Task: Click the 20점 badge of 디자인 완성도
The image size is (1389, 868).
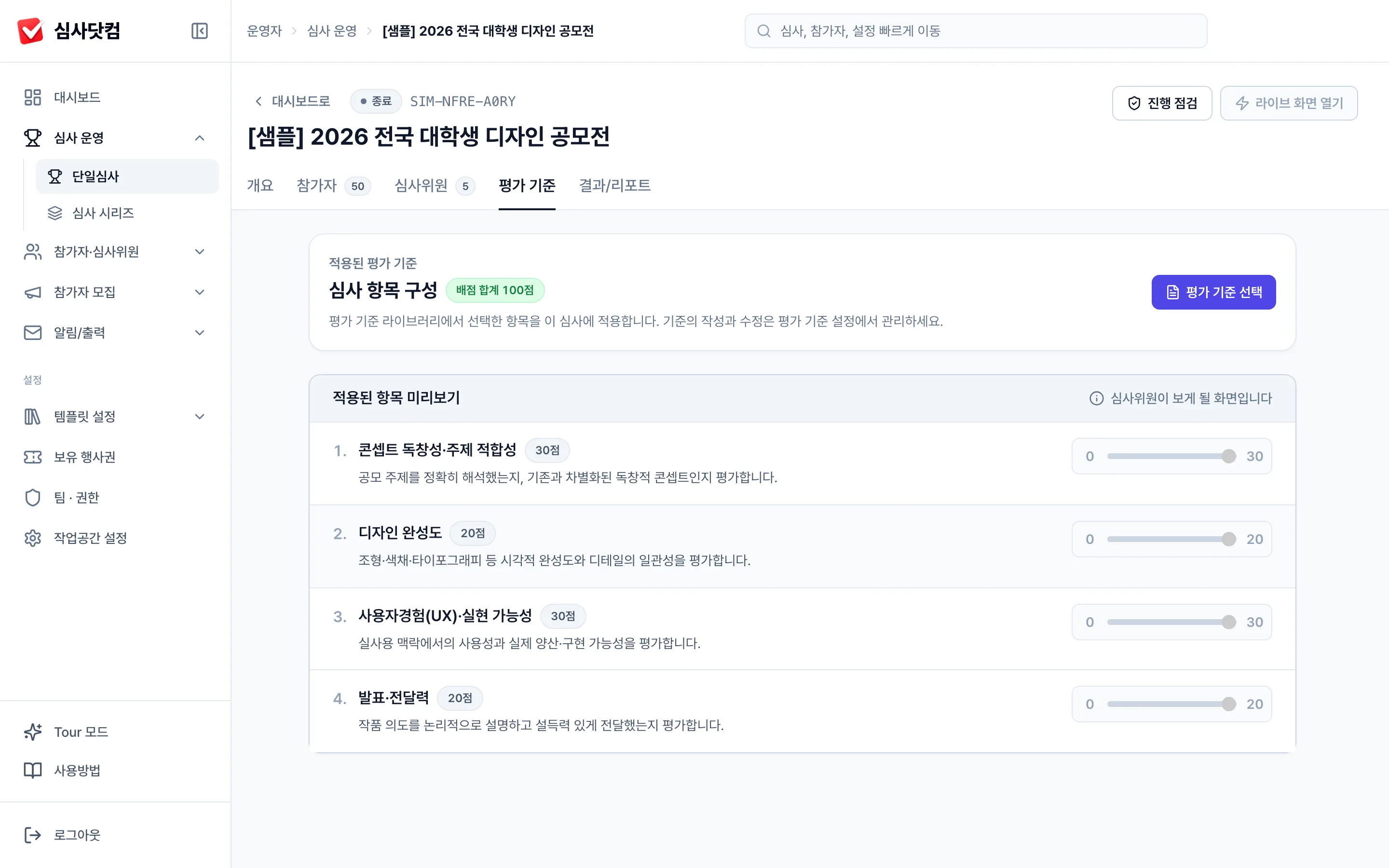Action: (472, 533)
